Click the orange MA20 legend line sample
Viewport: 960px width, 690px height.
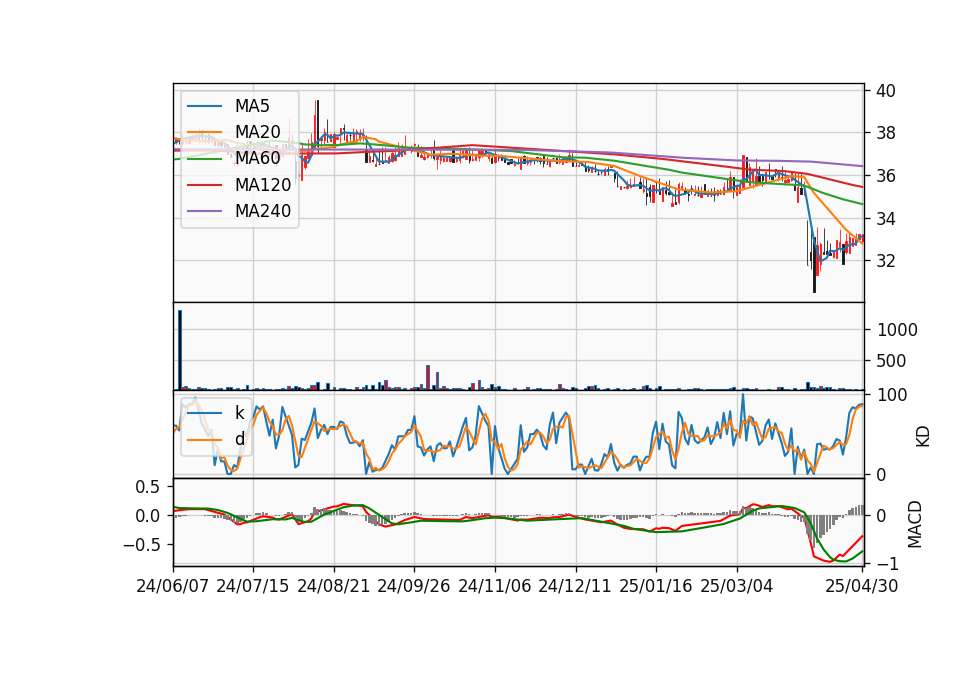click(x=204, y=132)
